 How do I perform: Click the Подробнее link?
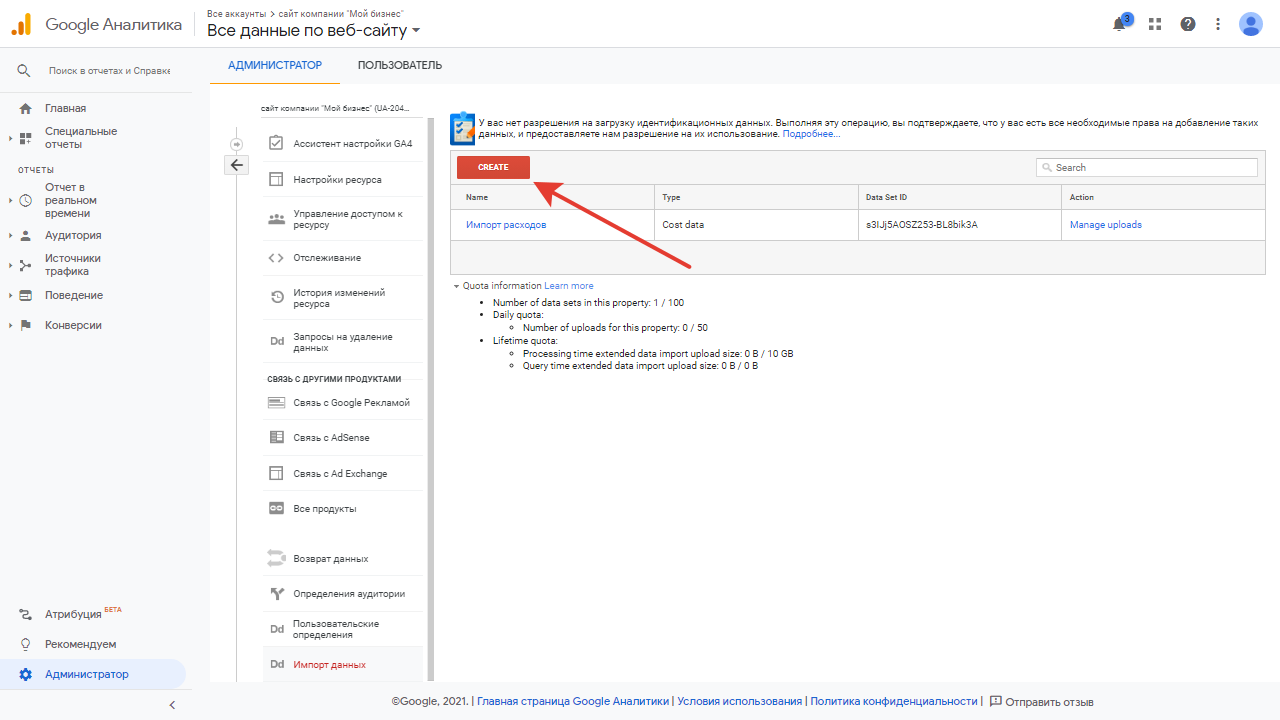(x=811, y=134)
